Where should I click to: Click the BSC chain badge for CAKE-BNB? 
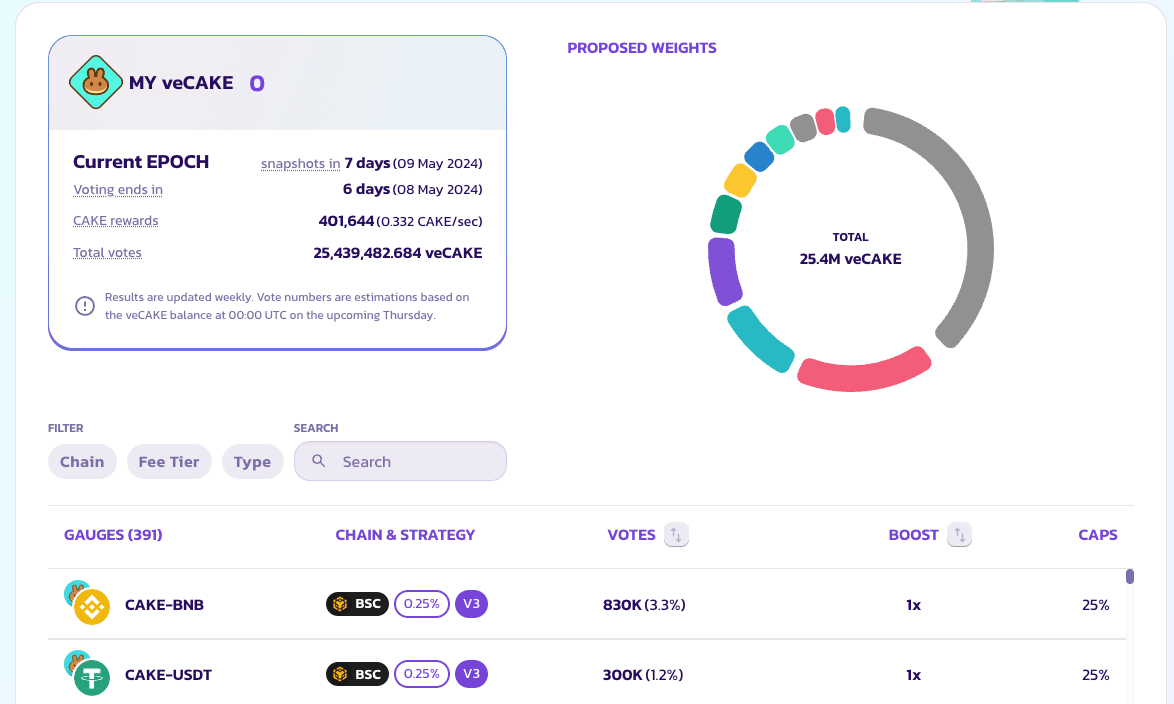357,604
